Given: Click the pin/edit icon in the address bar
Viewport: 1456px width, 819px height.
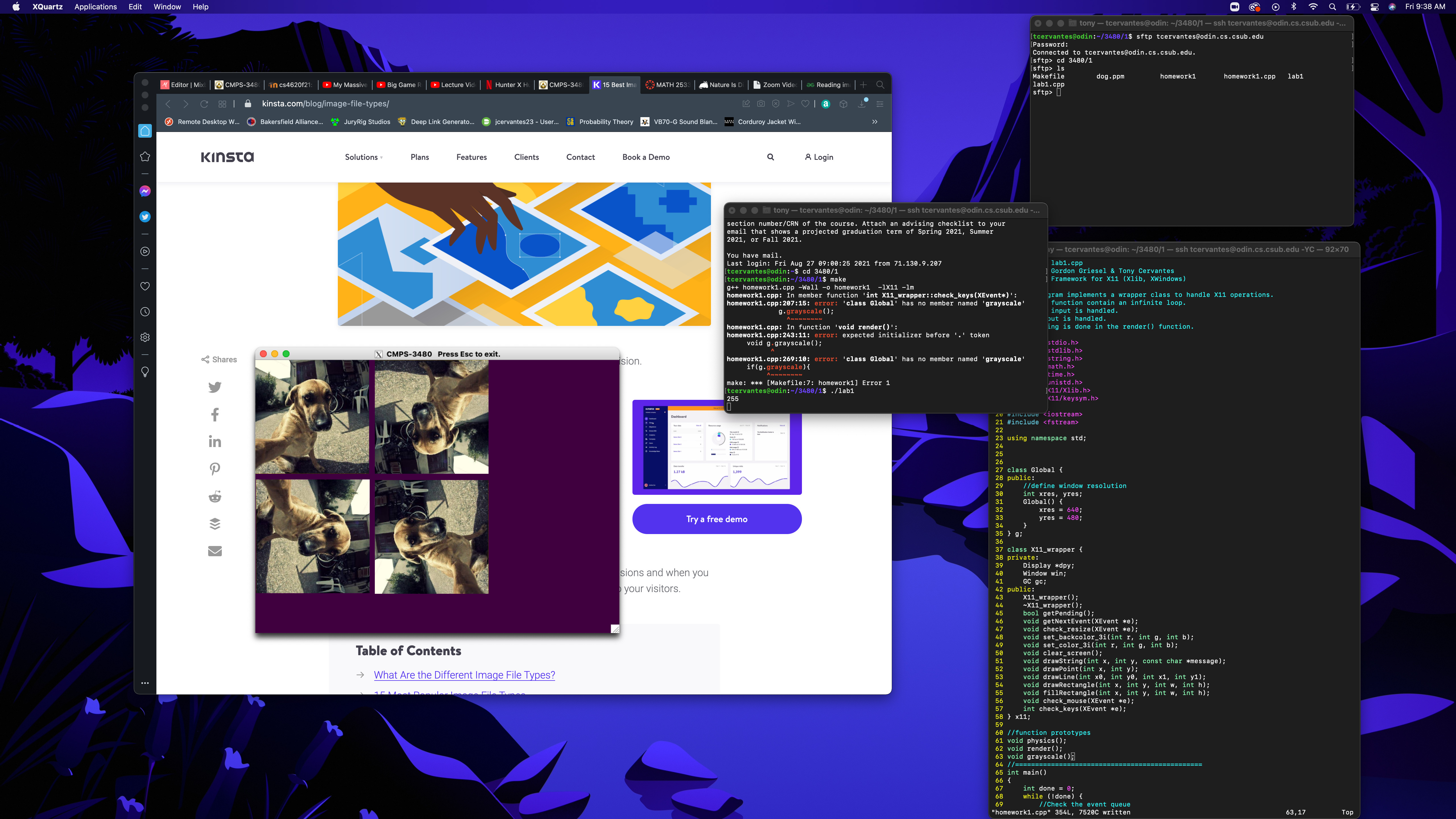Looking at the screenshot, I should click(x=746, y=104).
